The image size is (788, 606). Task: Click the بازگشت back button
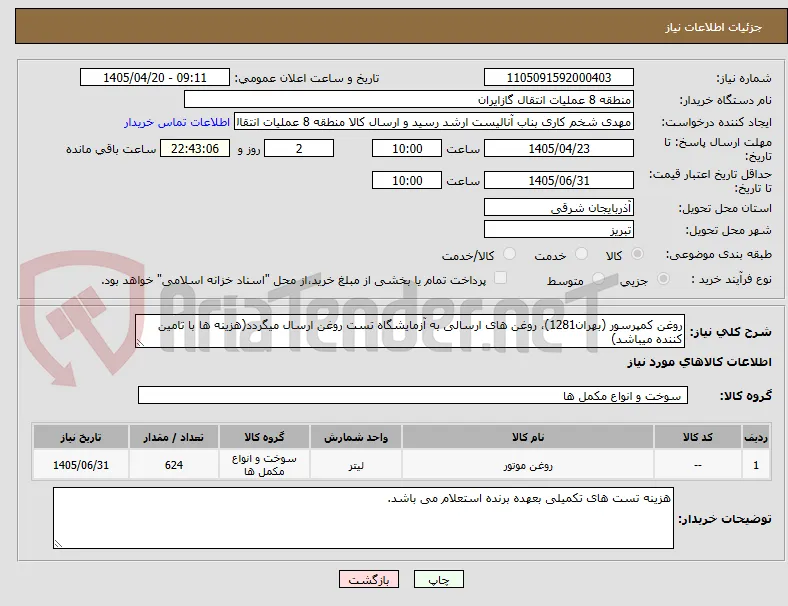[x=369, y=579]
